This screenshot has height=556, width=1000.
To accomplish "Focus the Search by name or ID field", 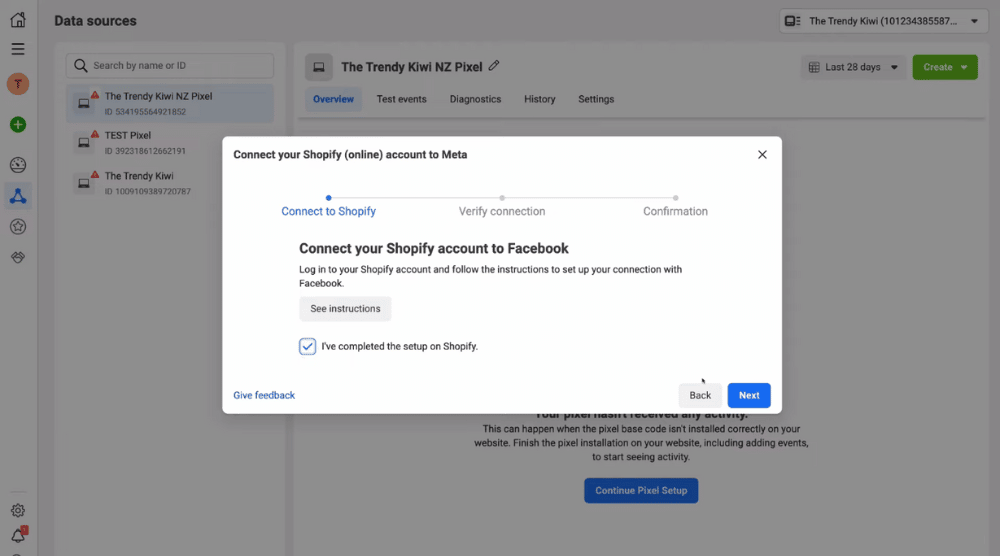I will 170,66.
